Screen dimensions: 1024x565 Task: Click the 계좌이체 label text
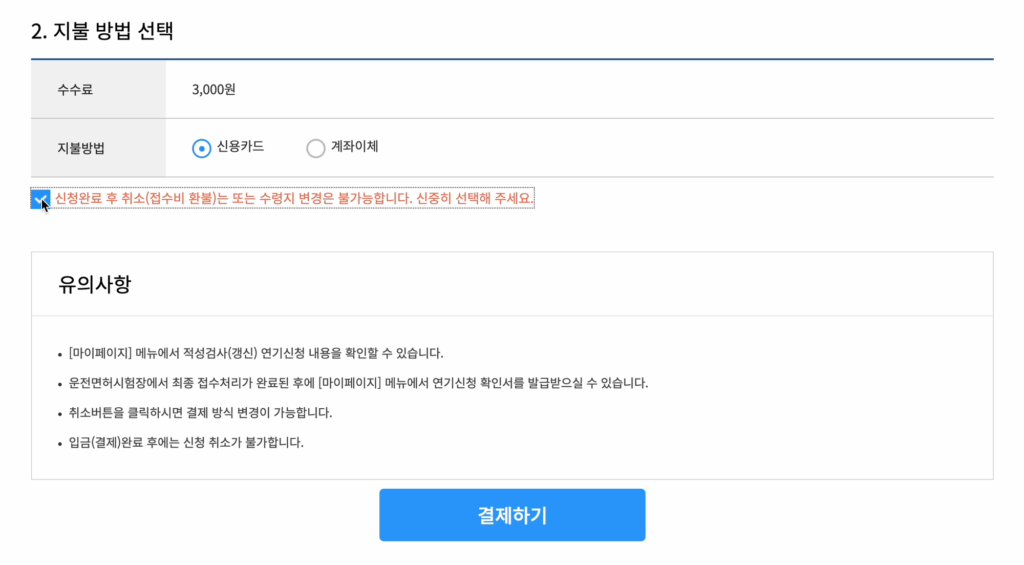click(355, 146)
